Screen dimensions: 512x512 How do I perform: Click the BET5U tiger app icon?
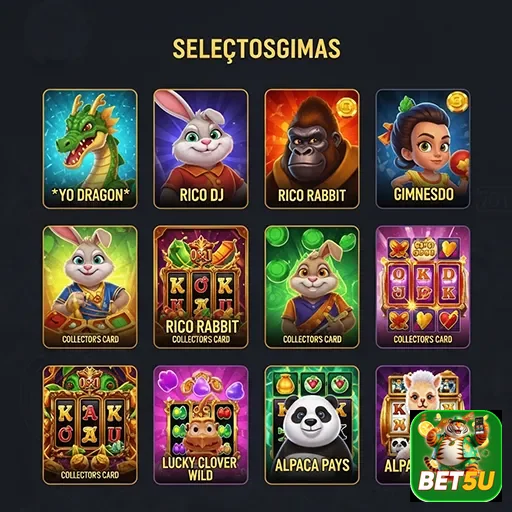pos(456,456)
